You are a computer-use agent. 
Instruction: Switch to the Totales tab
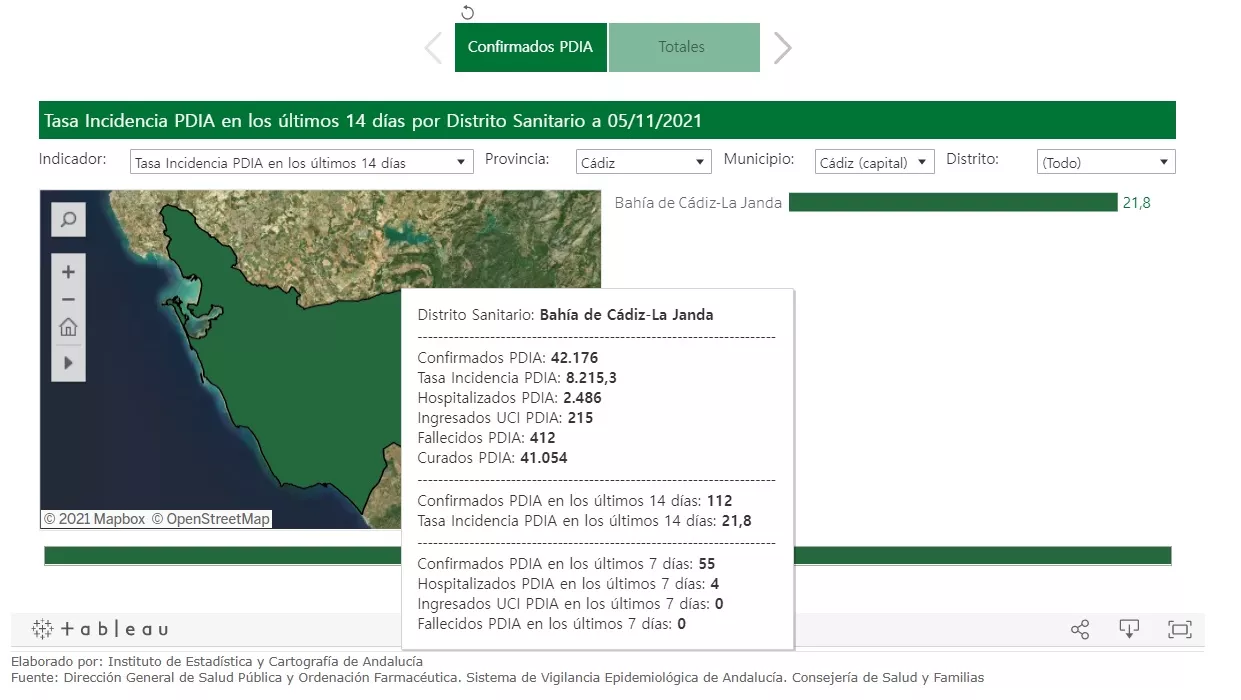683,48
